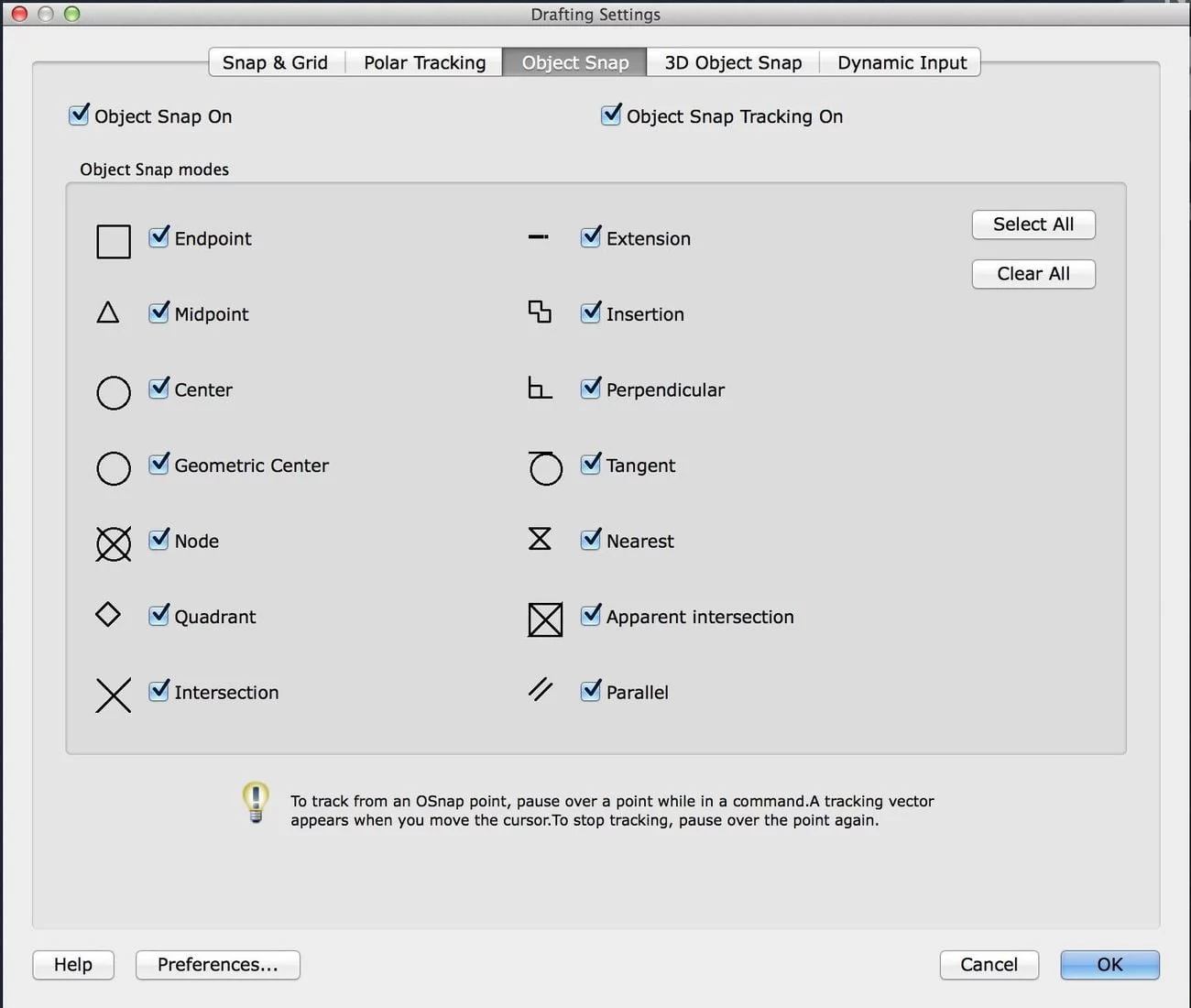Disable the Object Snap On checkbox
The width and height of the screenshot is (1191, 1008).
[x=80, y=115]
